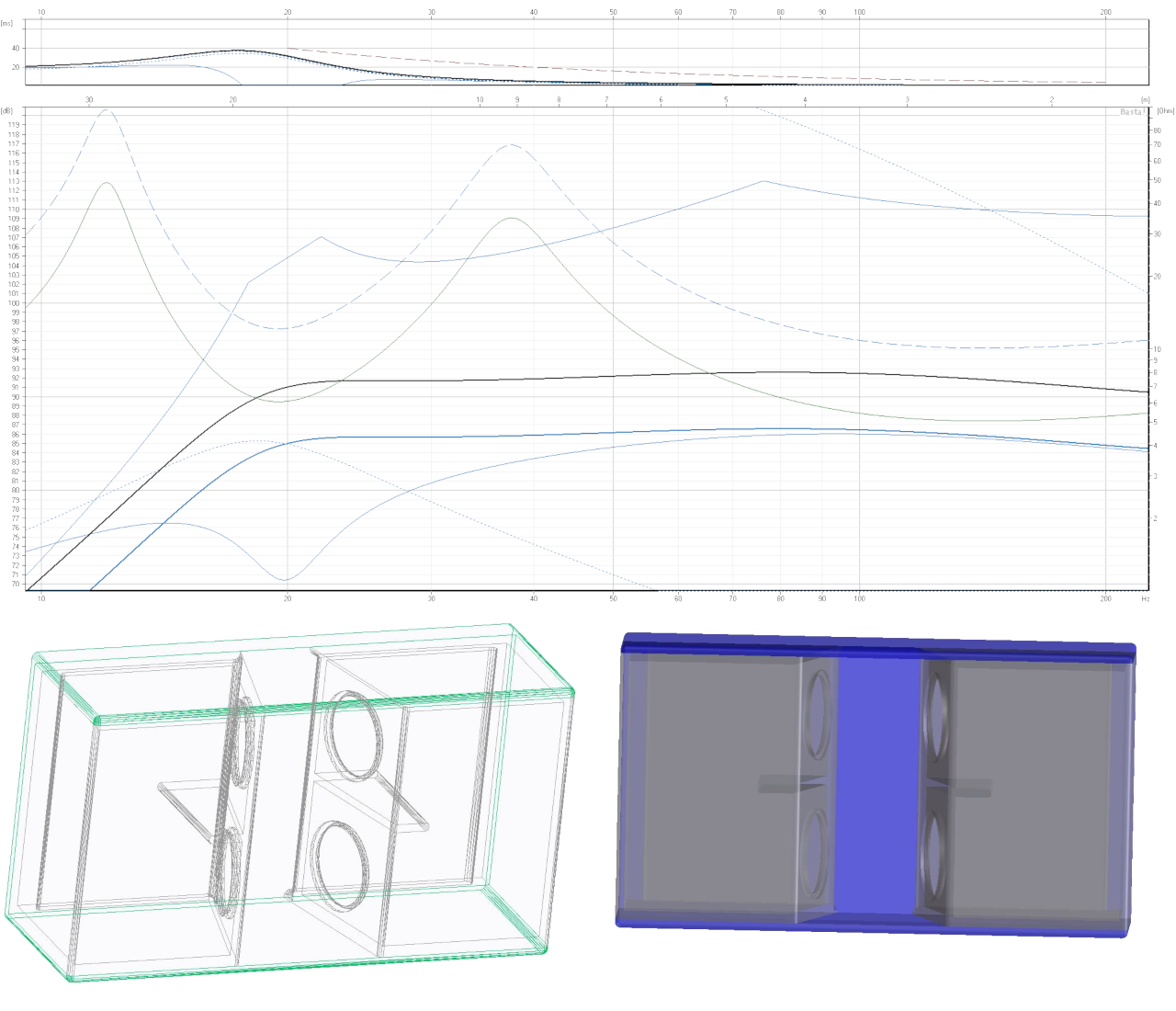1176x1011 pixels.
Task: Click the [Ohm] axis unit label
Action: click(1164, 111)
